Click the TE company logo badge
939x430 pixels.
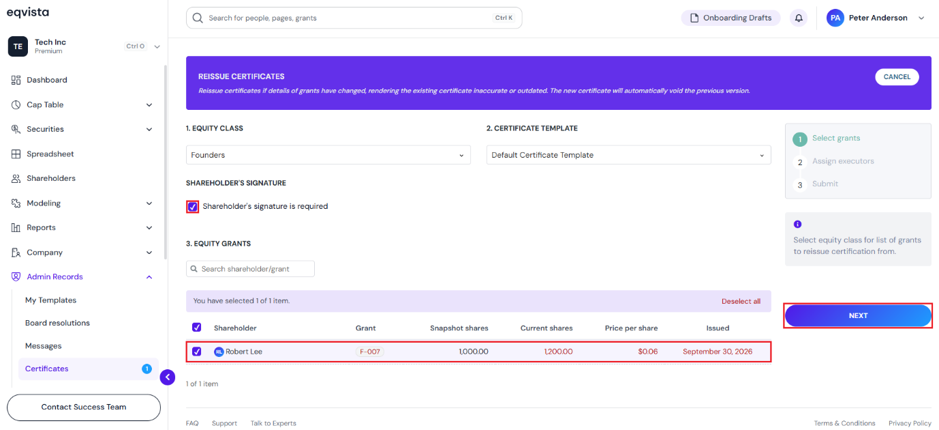click(x=18, y=46)
